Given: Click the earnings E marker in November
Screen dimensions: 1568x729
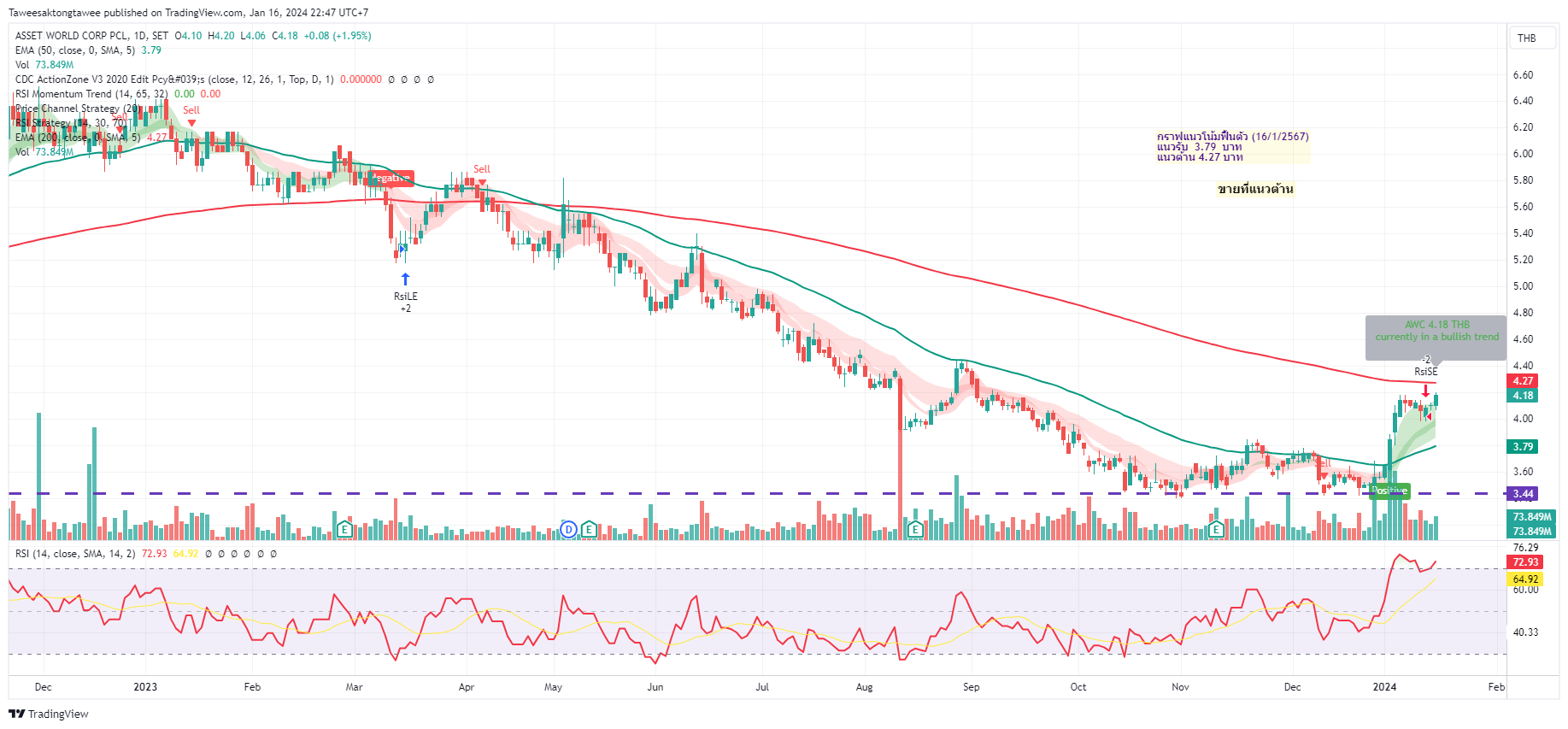Looking at the screenshot, I should 1216,530.
